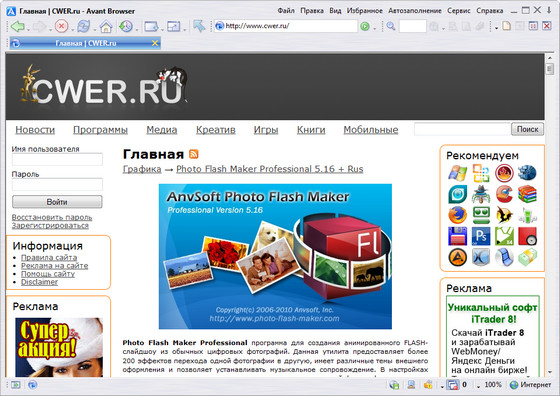Toggle the popup blocker icon in status bar
560x396 pixels.
pyautogui.click(x=453, y=385)
